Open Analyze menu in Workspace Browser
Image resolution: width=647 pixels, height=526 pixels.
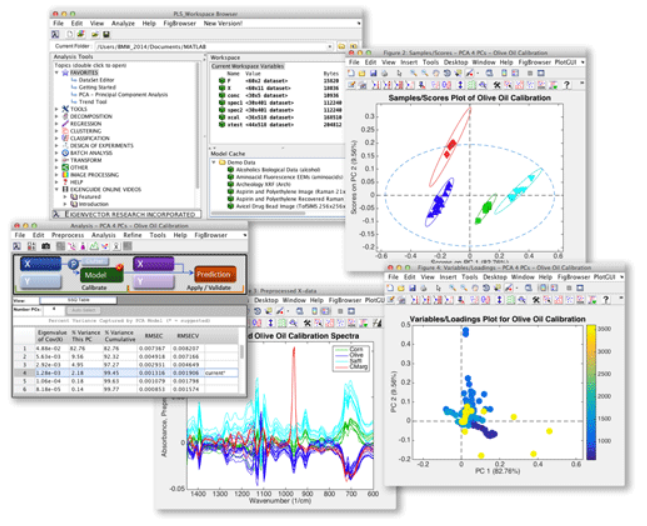[x=123, y=24]
